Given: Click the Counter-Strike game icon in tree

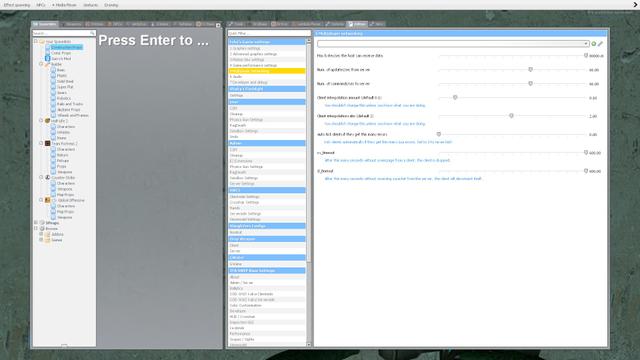Looking at the screenshot, I should pos(47,178).
